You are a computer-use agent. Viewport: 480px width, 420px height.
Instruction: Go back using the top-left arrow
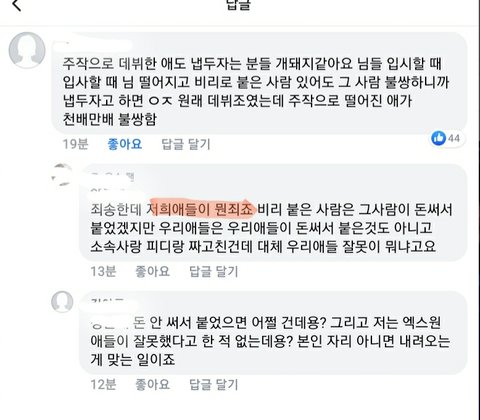click(16, 5)
